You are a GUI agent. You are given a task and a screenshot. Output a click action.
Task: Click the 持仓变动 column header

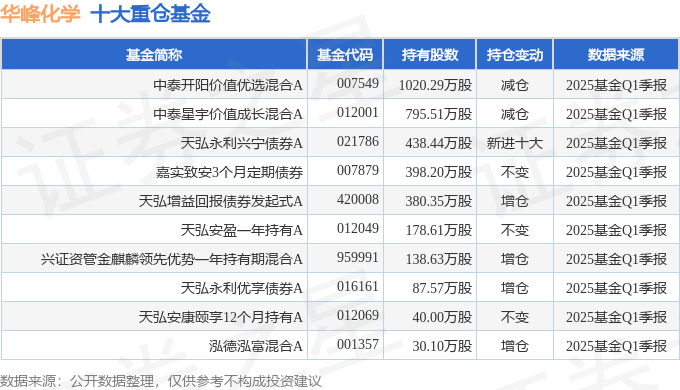point(515,55)
